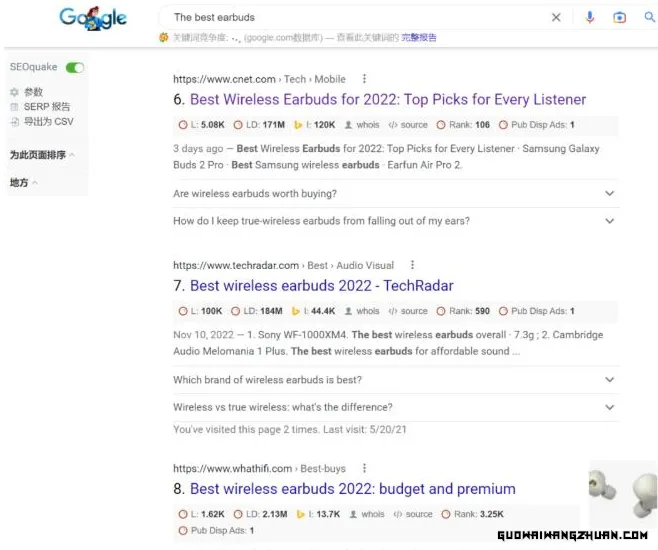The height and width of the screenshot is (550, 658).
Task: Click Pub Disp Ads: 1 in the TechRadar row
Action: (537, 311)
